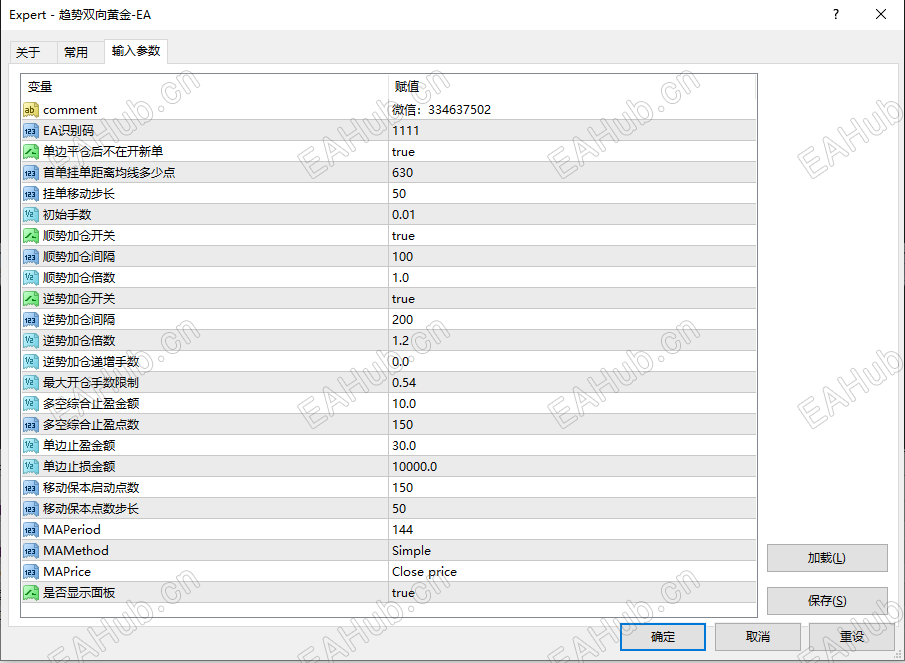Viewport: 905px width, 663px height.
Task: Click the 逆势加仓间隔 value 200
Action: pos(402,320)
